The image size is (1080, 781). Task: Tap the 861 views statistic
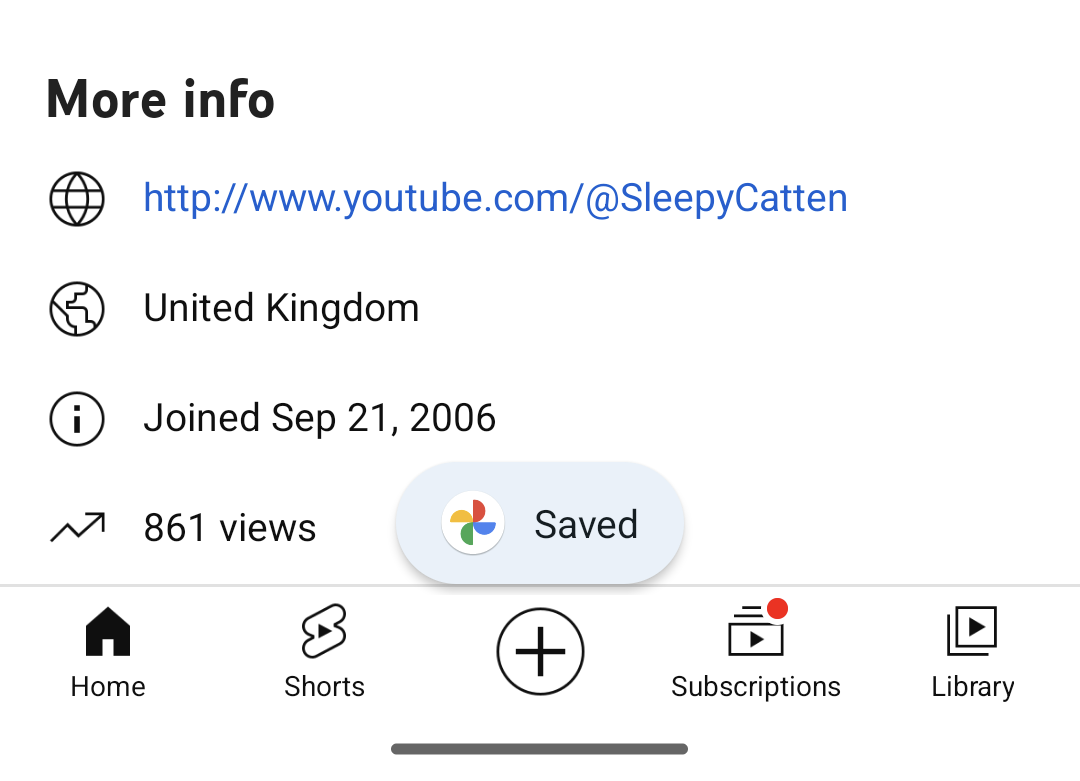[x=230, y=528]
